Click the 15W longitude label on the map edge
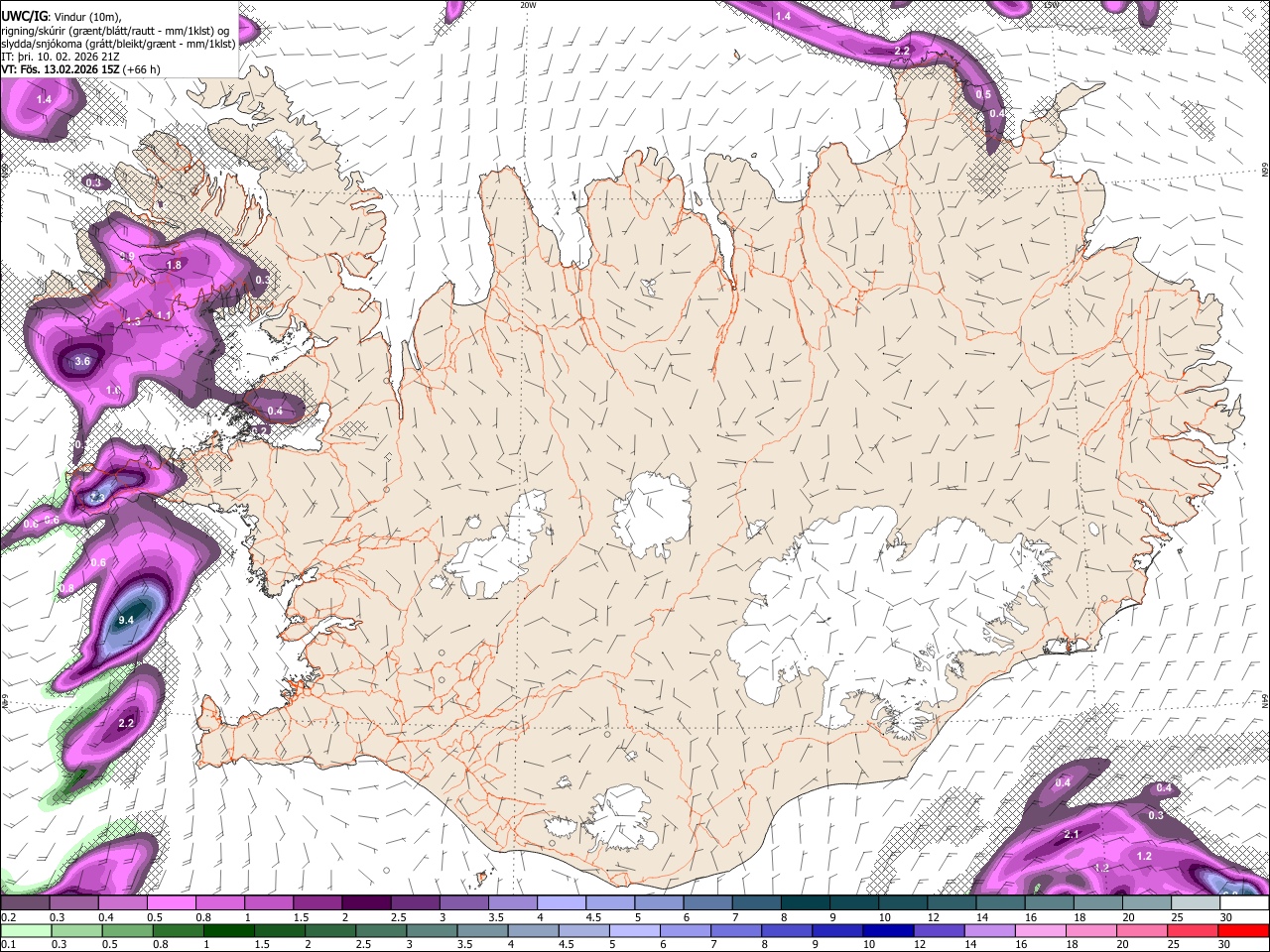This screenshot has height=952, width=1270. click(x=1052, y=5)
